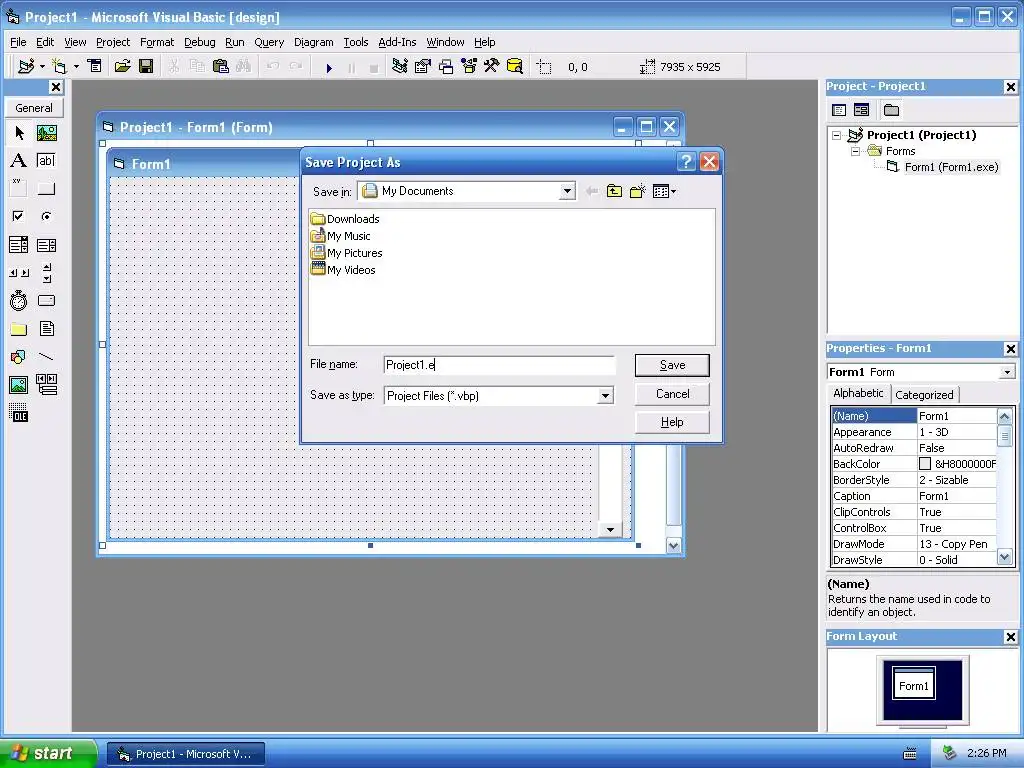Click the Add Standard EXE Project icon
The height and width of the screenshot is (768, 1024).
(x=26, y=66)
